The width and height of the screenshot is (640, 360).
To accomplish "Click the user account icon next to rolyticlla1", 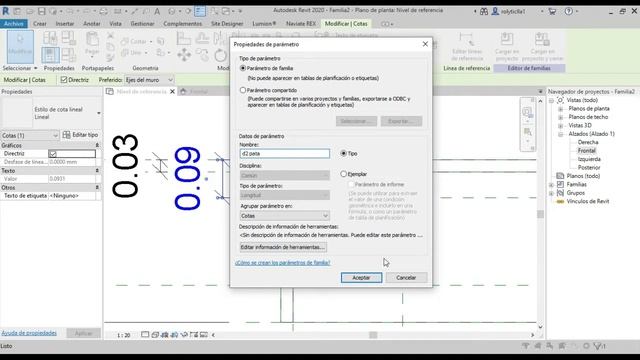I will (495, 11).
